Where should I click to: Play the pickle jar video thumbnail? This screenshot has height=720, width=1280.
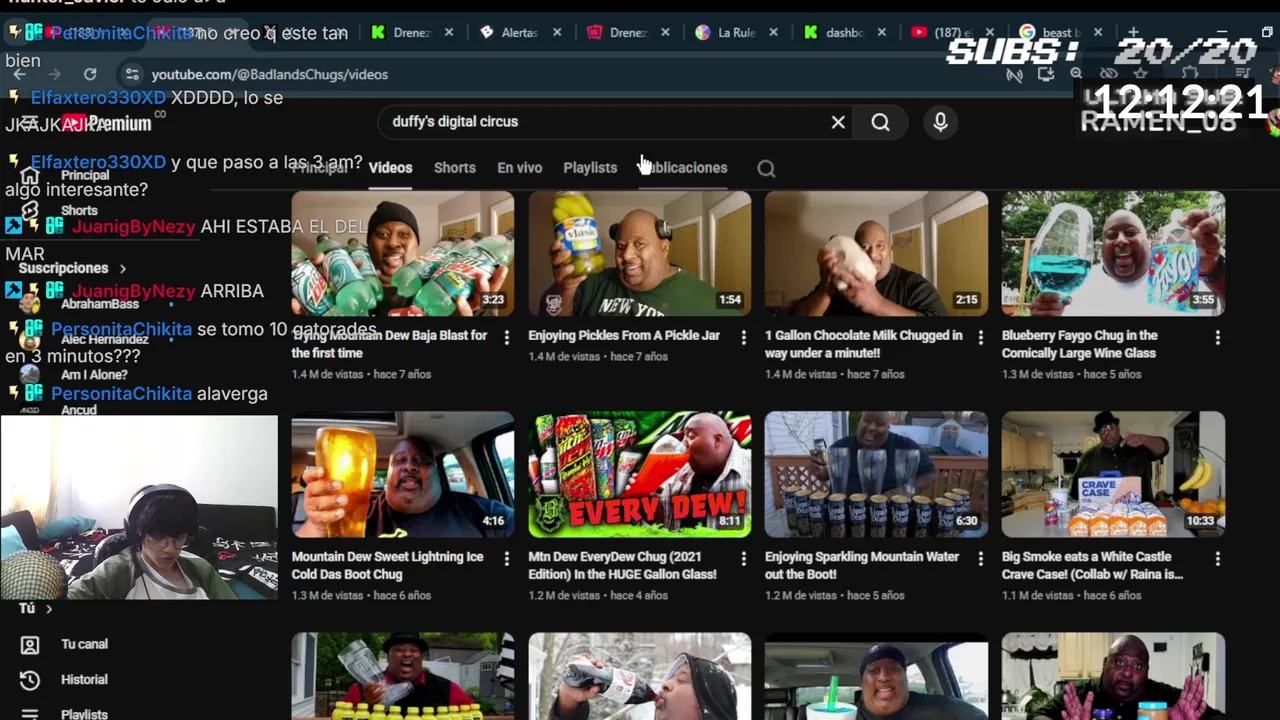click(x=640, y=254)
